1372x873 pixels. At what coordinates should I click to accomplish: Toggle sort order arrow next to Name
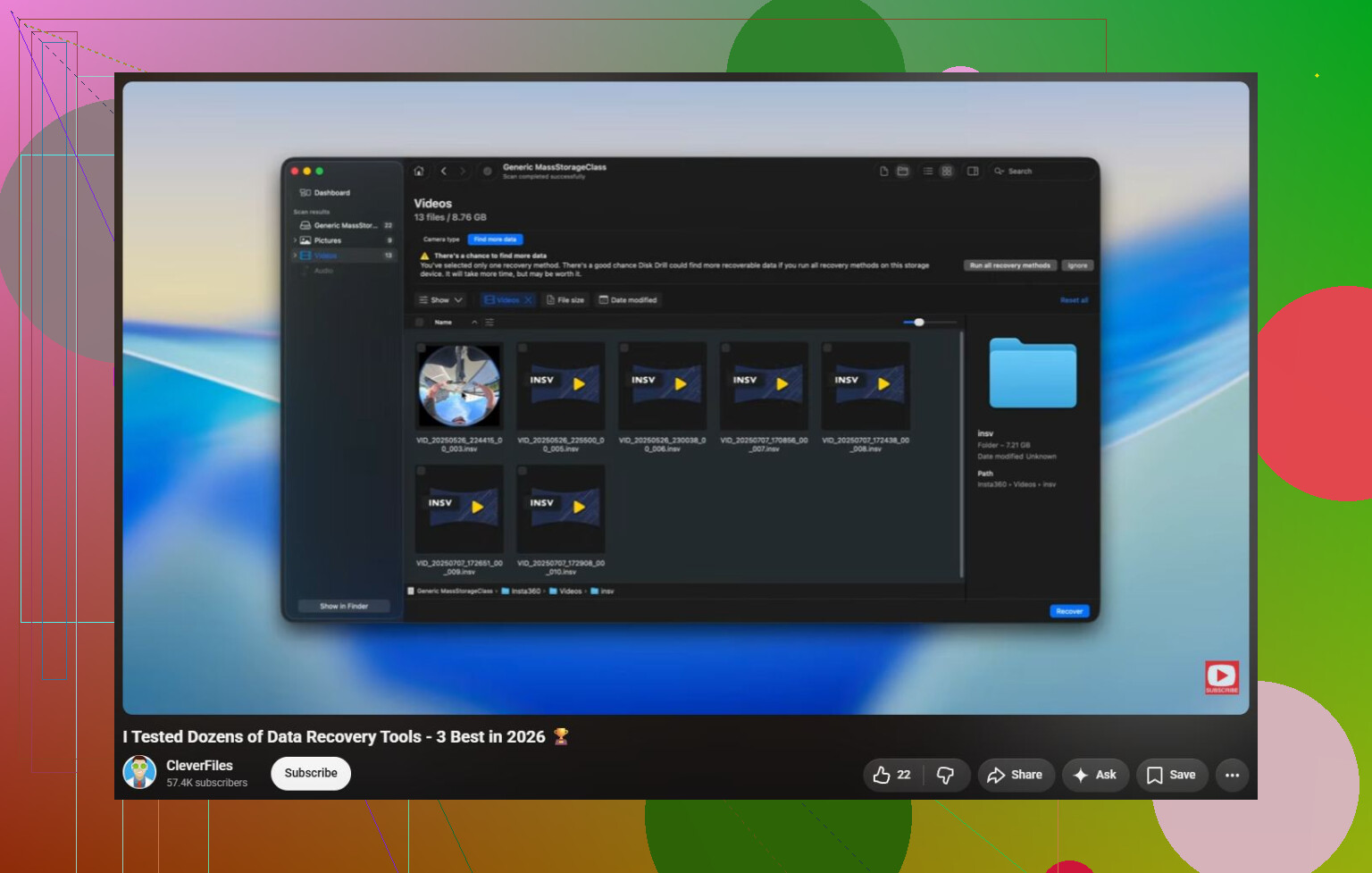coord(474,322)
